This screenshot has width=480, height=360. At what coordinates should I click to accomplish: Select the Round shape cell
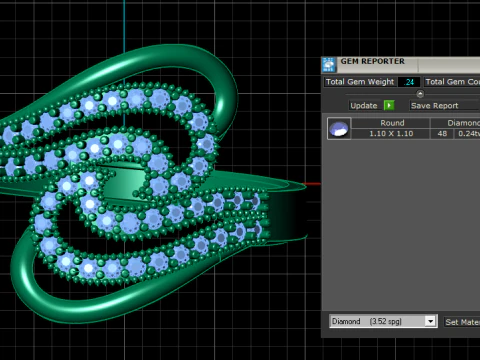(391, 123)
